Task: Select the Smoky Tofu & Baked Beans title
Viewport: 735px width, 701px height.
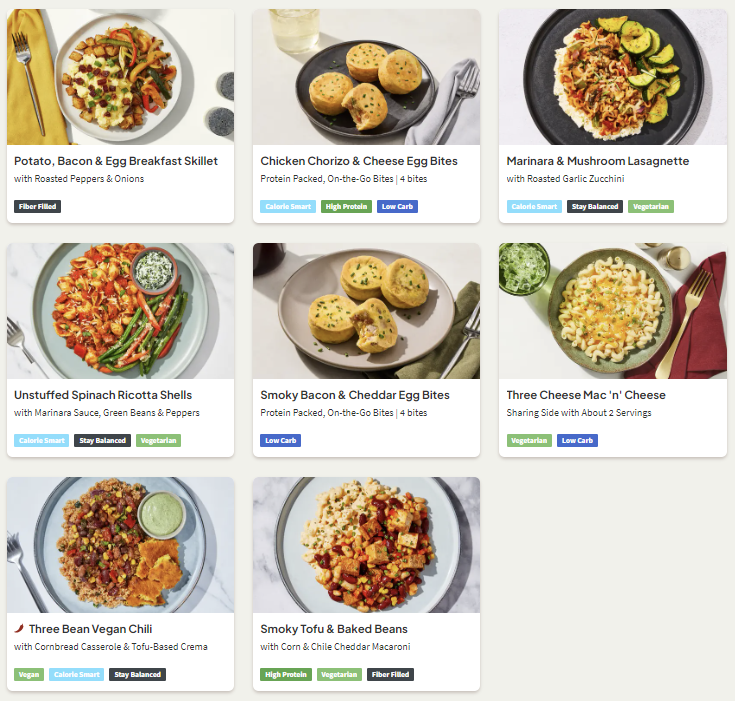Action: pos(334,629)
